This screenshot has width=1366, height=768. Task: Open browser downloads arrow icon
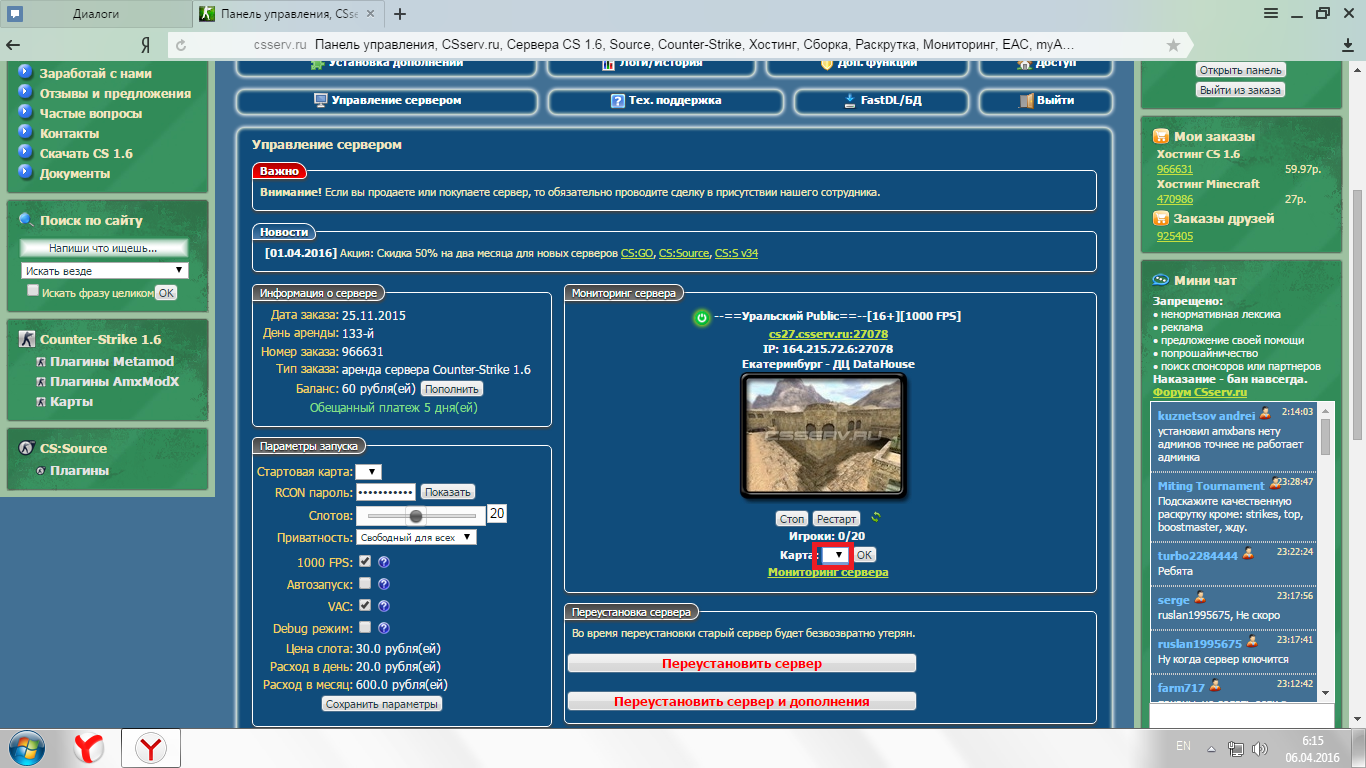point(1347,45)
